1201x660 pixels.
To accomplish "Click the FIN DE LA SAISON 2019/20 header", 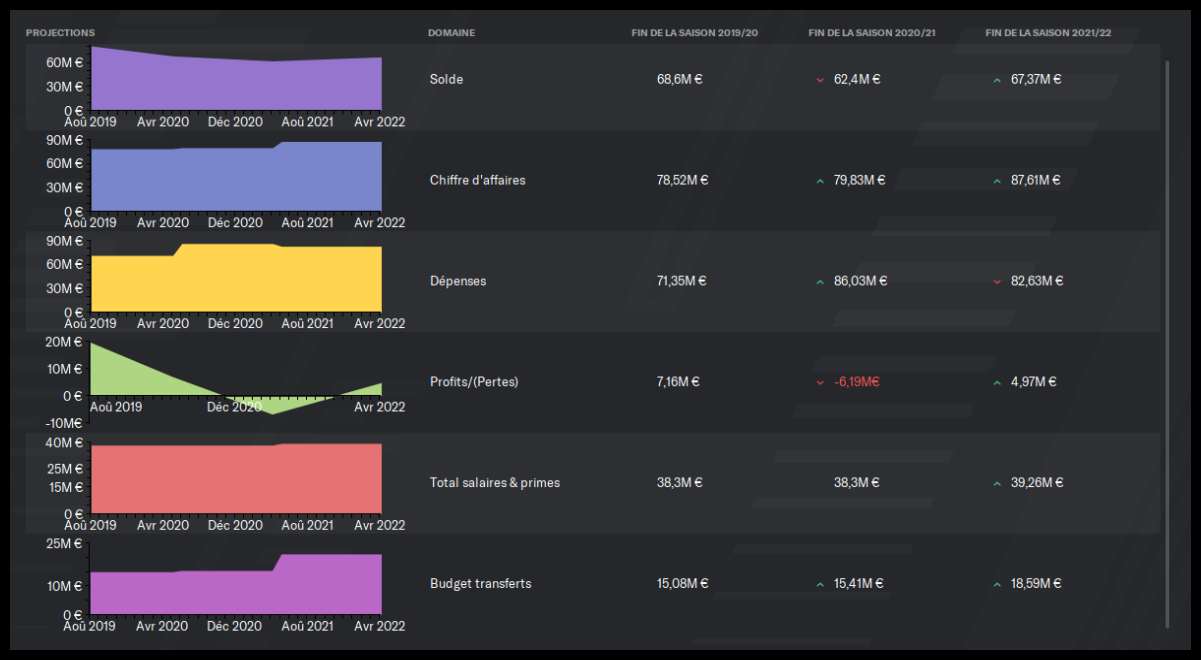I will (695, 33).
